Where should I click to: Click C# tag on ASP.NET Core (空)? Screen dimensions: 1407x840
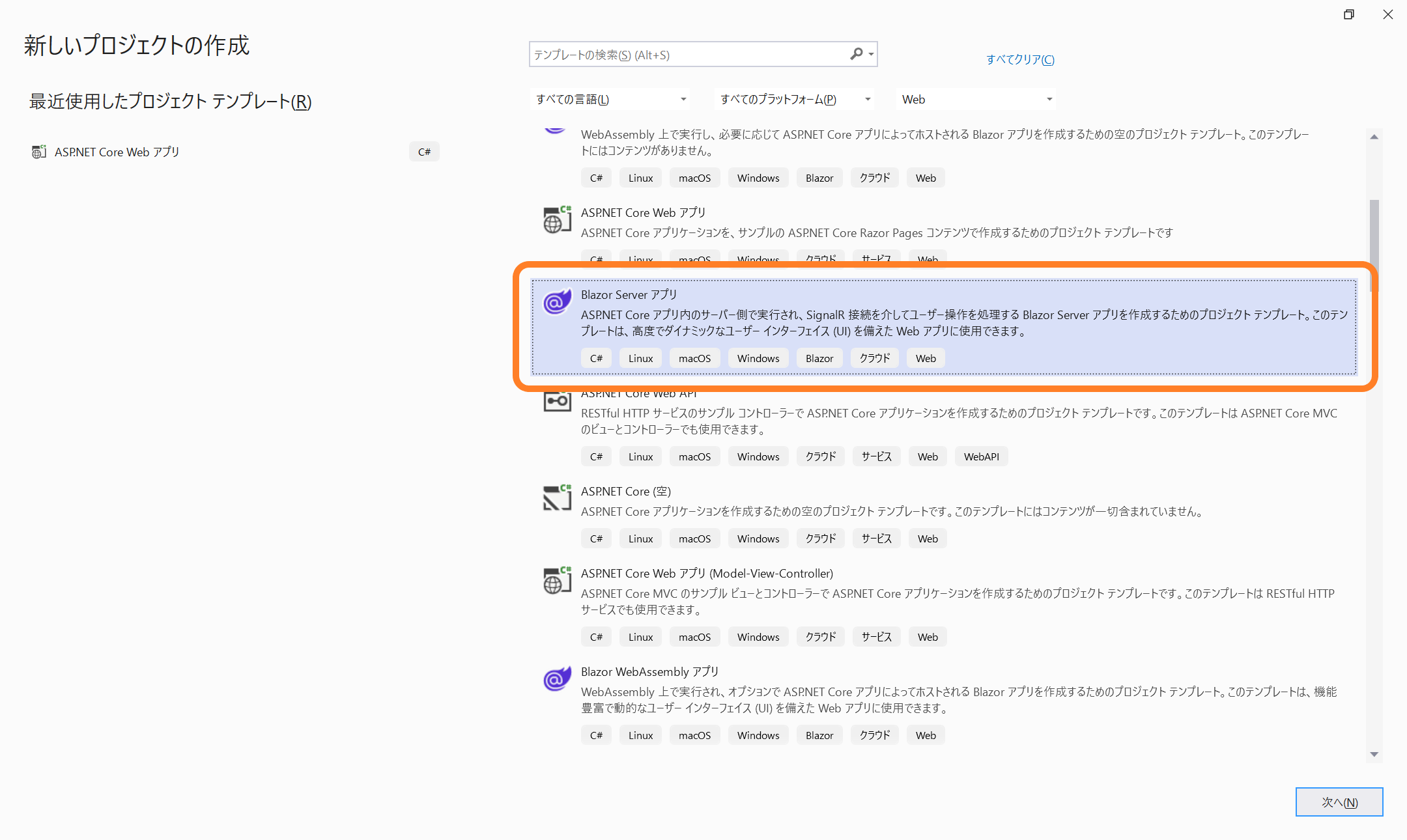click(x=596, y=539)
